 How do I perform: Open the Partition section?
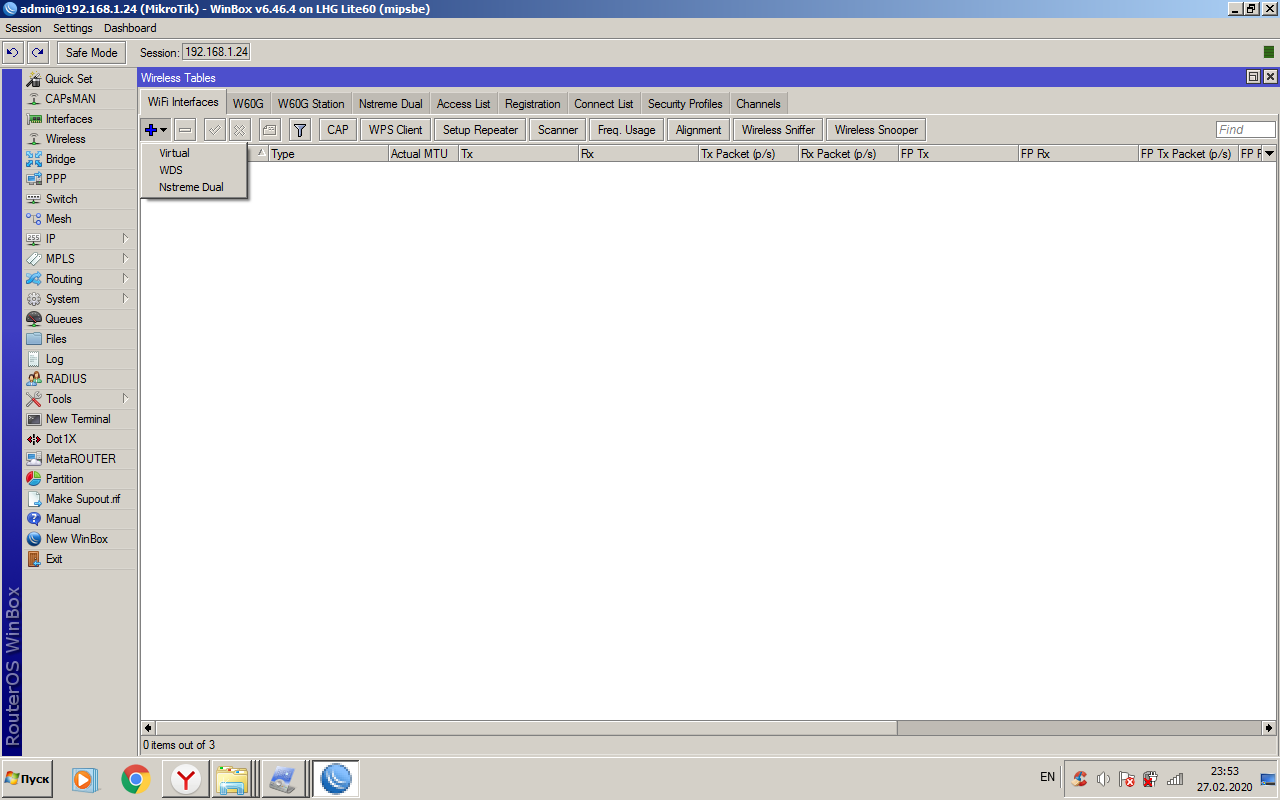point(79,479)
